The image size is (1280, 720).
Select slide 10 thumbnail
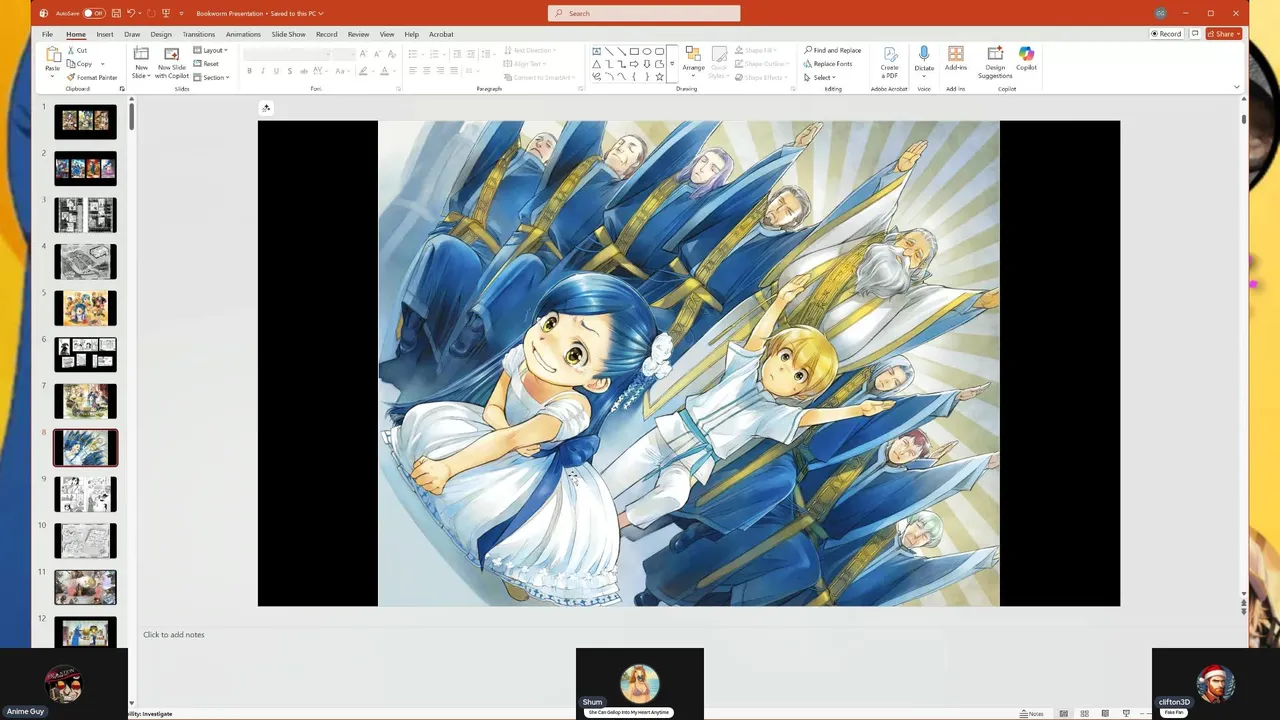coord(85,541)
